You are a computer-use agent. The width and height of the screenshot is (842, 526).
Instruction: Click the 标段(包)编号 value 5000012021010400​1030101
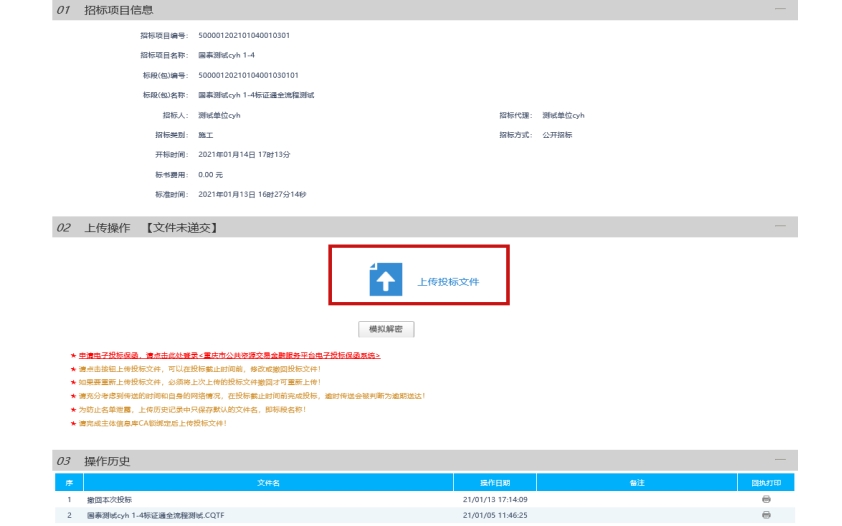pyautogui.click(x=248, y=75)
